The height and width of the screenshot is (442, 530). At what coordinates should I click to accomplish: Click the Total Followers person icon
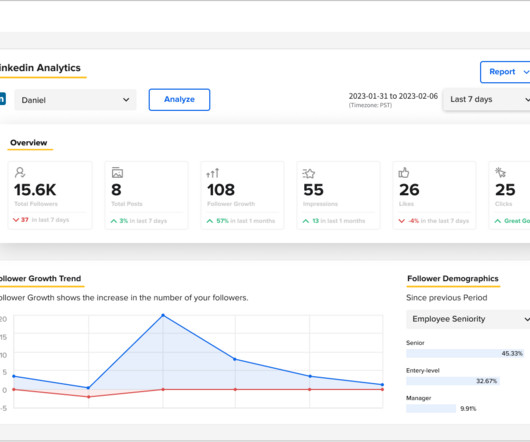point(20,173)
